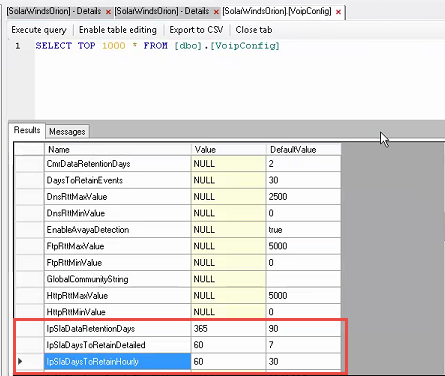Select the IpSlaDaysToRetainDetailed name cell
The image size is (445, 376).
click(118, 345)
